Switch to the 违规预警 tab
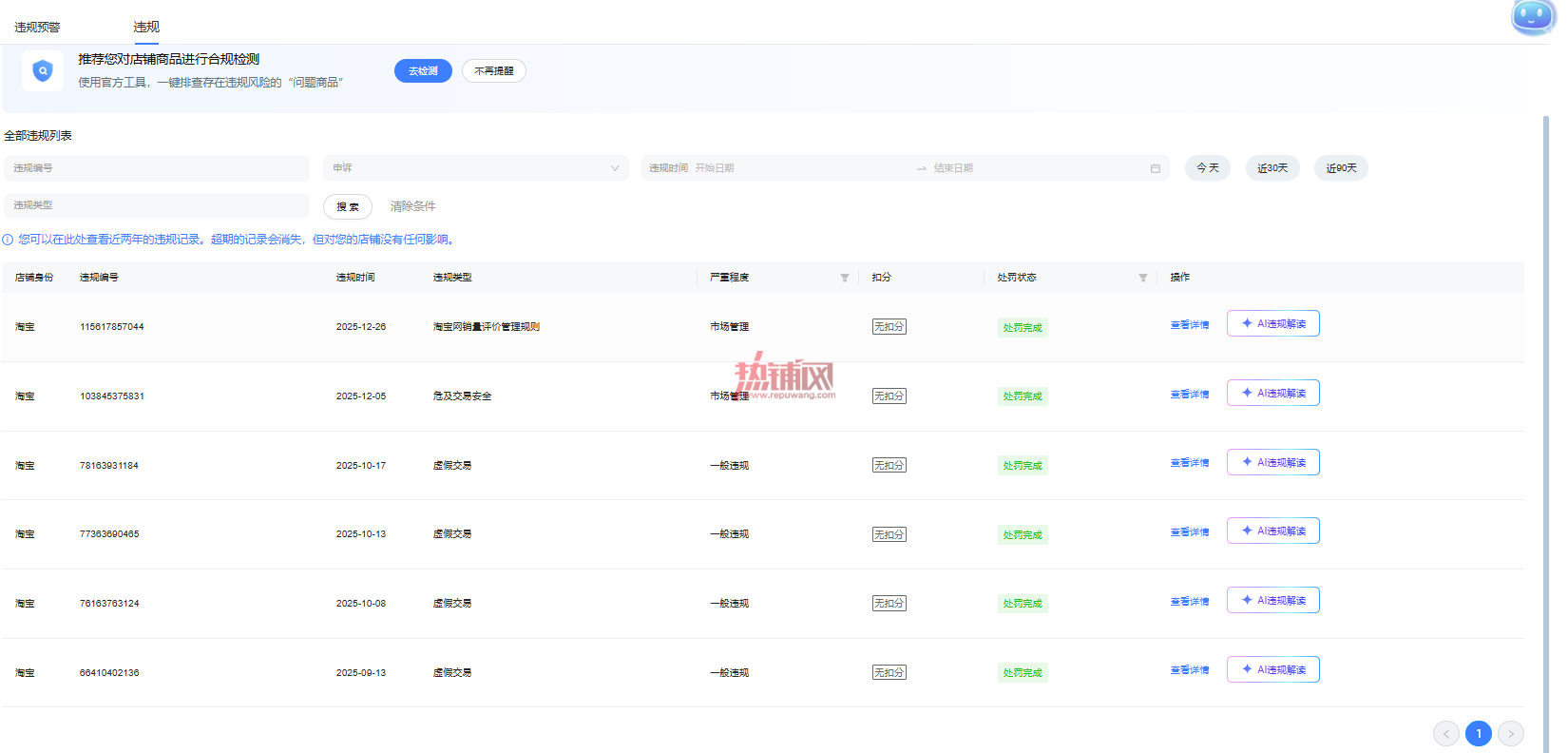This screenshot has height=753, width=1568. [x=37, y=28]
